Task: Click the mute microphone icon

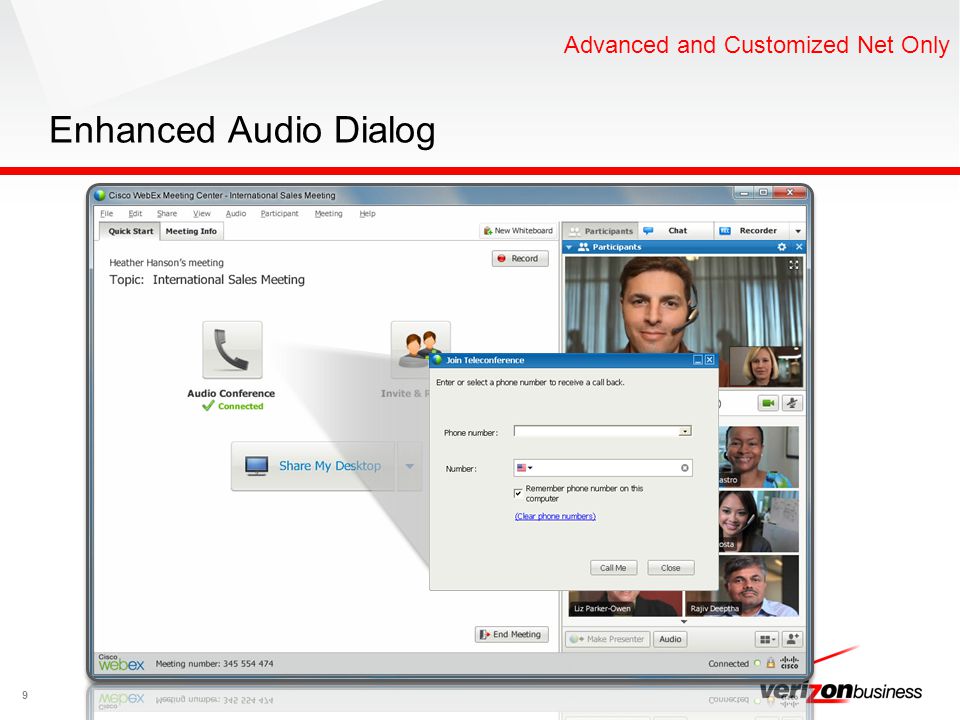Action: (x=792, y=403)
